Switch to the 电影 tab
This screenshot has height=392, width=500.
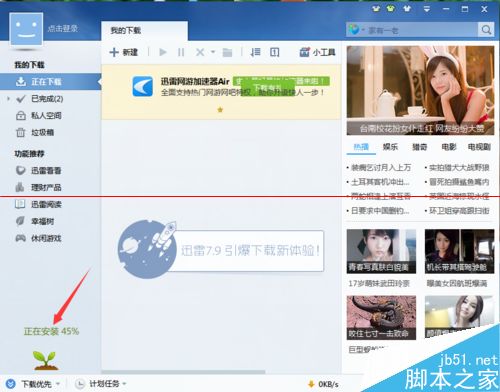pyautogui.click(x=448, y=147)
